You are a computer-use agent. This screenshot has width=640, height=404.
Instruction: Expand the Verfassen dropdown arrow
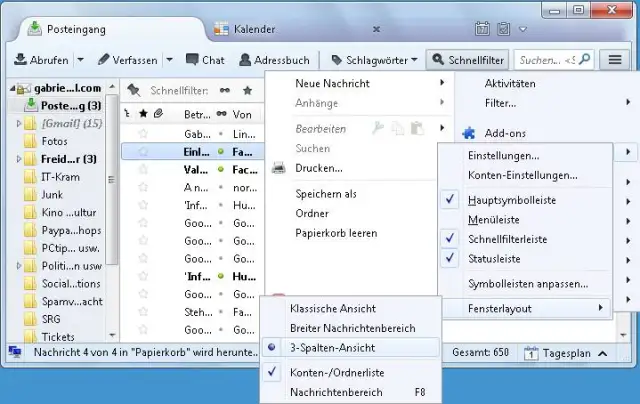click(x=169, y=60)
